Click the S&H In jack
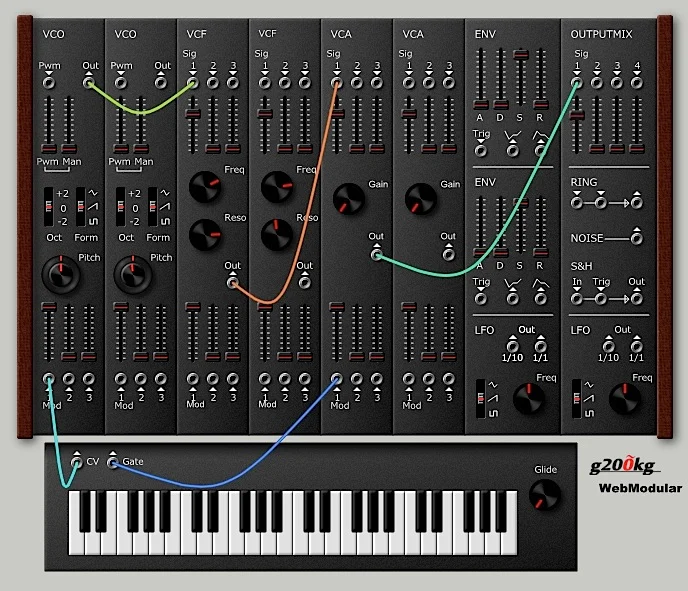The height and width of the screenshot is (591, 688). tap(577, 299)
